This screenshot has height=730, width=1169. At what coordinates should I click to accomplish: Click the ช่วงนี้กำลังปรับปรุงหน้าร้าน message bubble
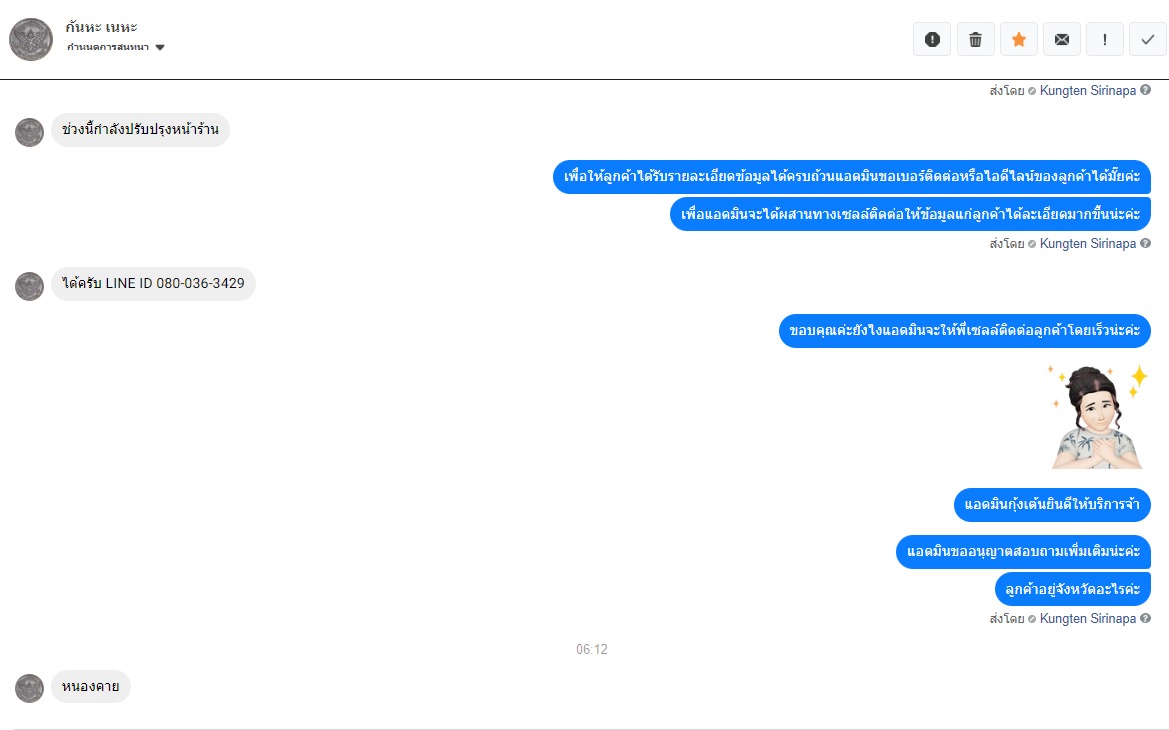click(140, 130)
